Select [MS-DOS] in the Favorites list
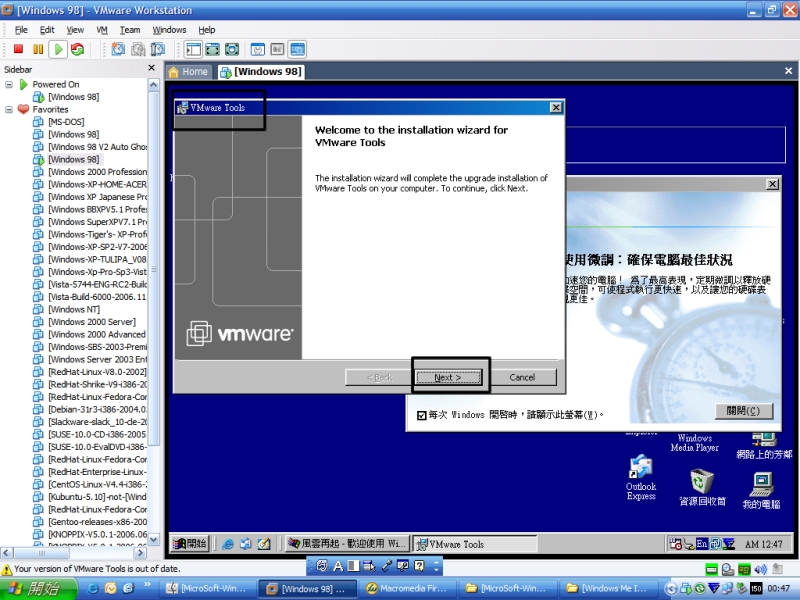Viewport: 800px width, 600px height. [66, 122]
